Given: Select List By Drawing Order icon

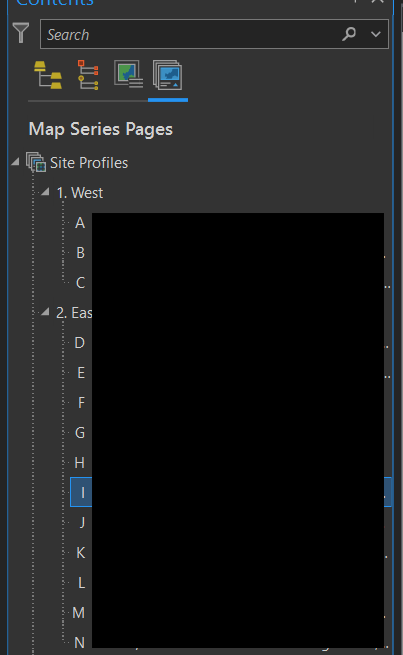Looking at the screenshot, I should pos(48,75).
